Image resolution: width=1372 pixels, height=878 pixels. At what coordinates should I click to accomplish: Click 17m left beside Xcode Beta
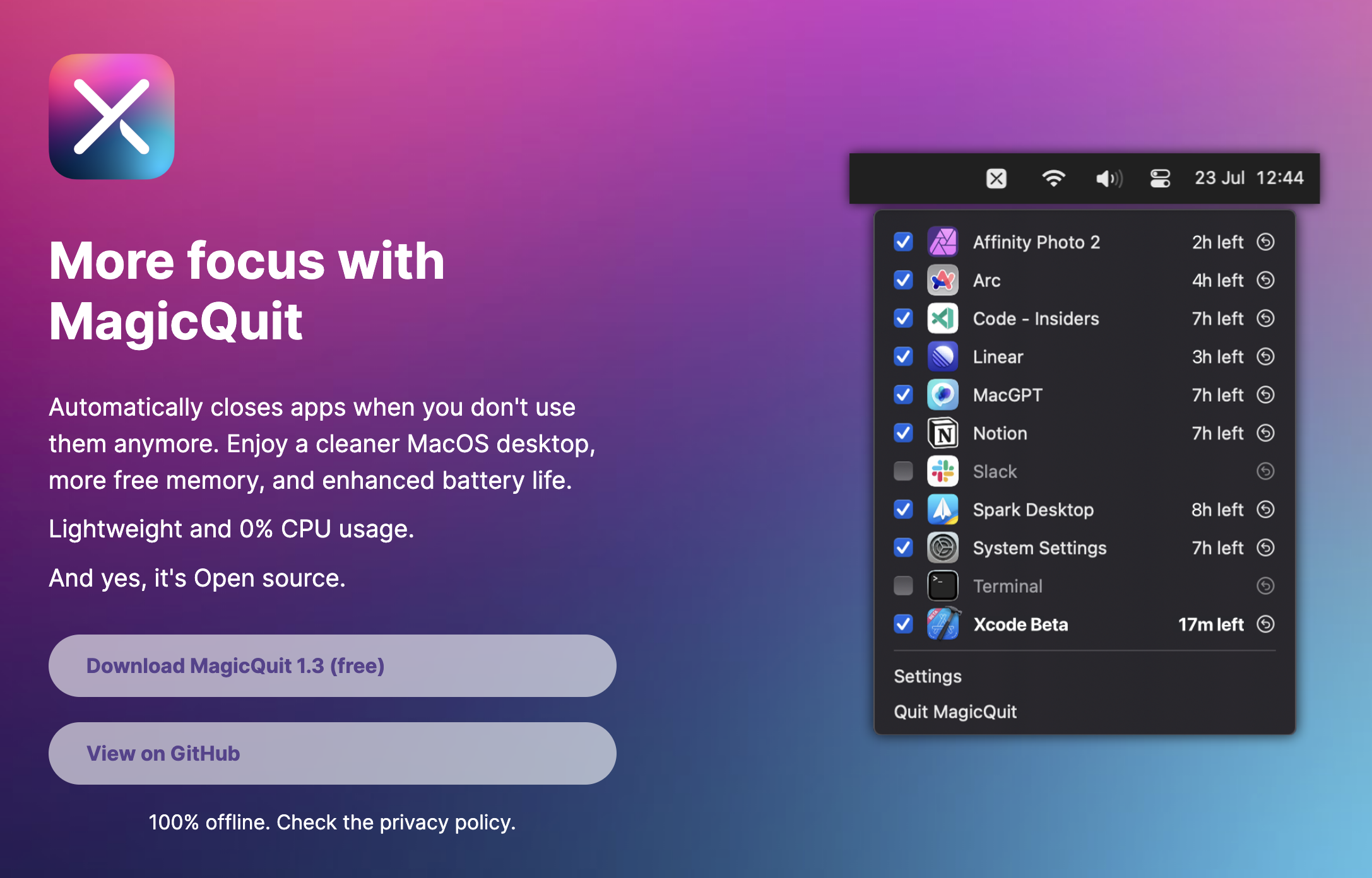(1210, 624)
